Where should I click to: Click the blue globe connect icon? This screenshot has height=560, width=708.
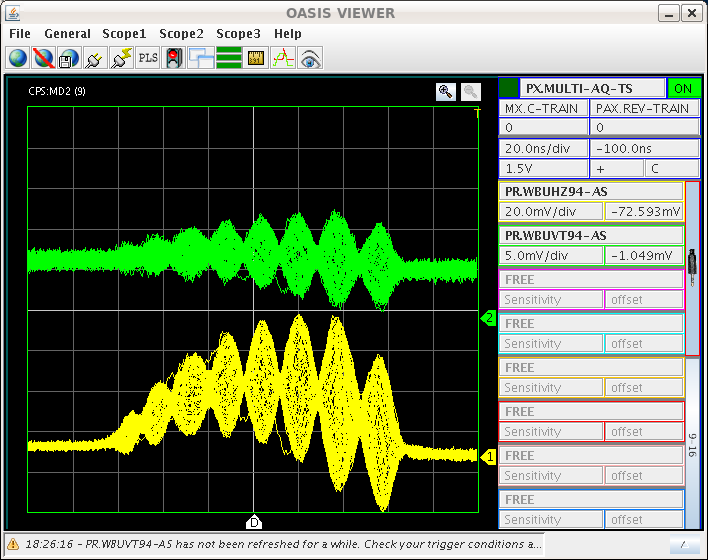coord(18,58)
